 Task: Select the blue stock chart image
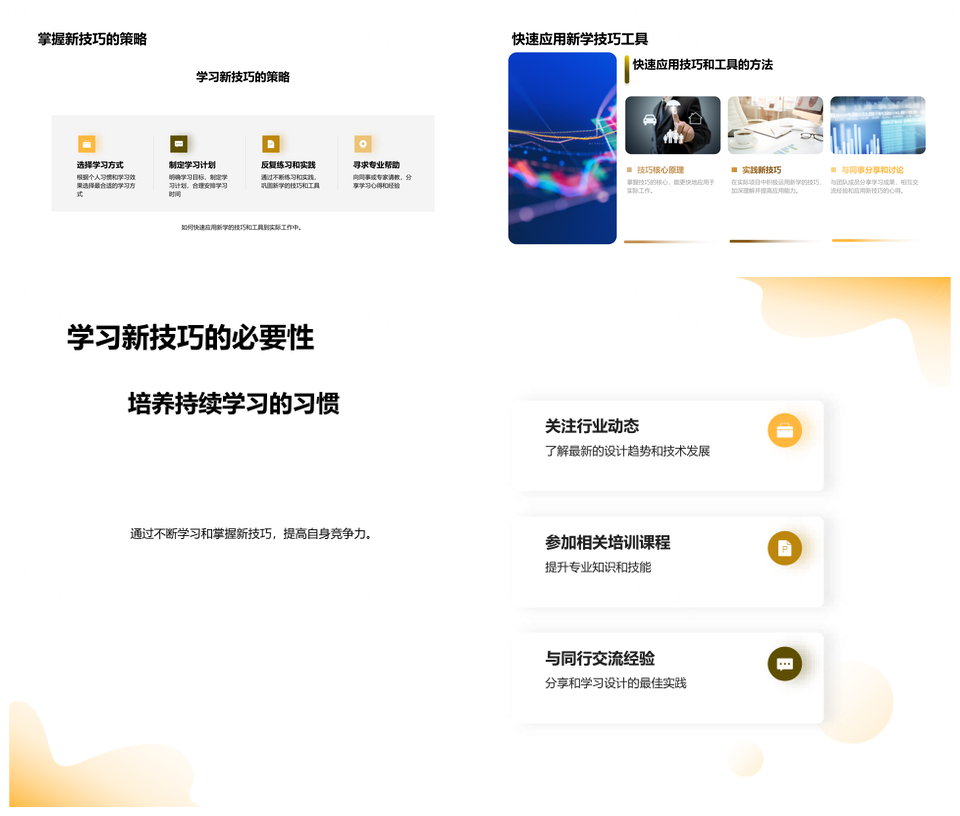[562, 148]
